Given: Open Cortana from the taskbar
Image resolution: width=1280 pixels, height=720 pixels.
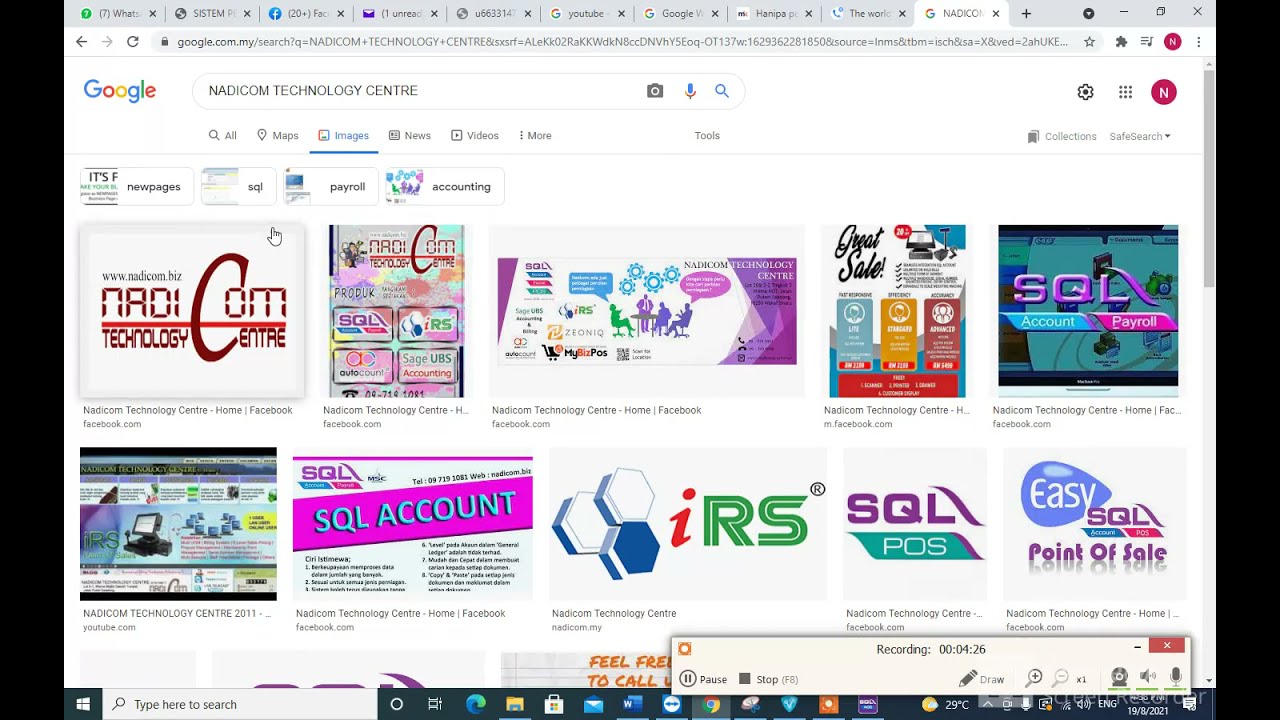Looking at the screenshot, I should click(x=396, y=704).
